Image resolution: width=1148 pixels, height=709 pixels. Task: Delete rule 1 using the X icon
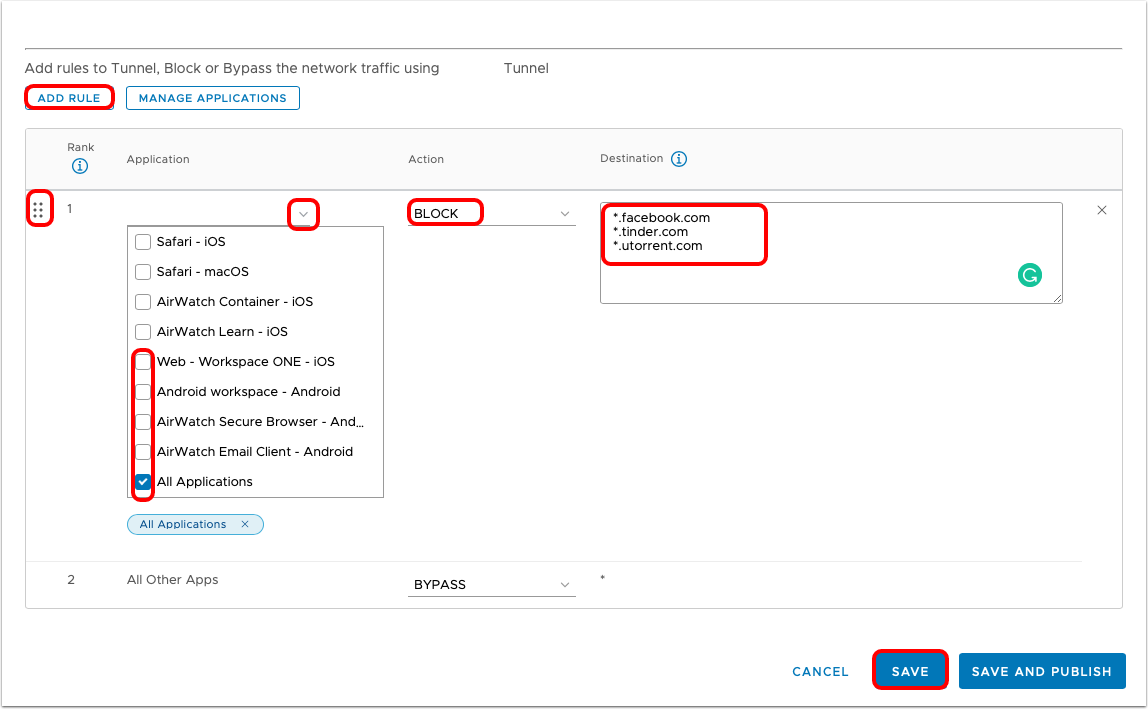click(x=1102, y=210)
